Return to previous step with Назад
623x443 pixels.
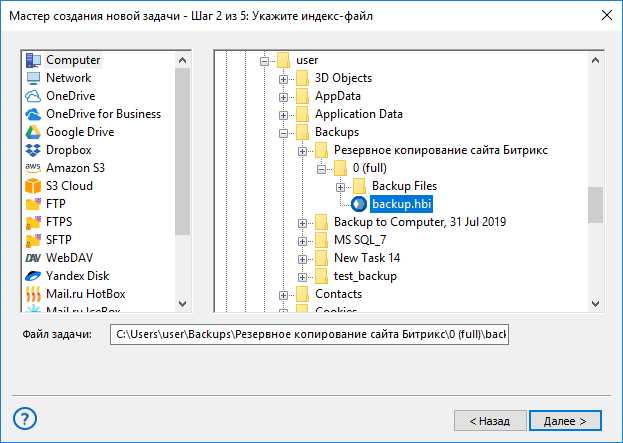pos(490,421)
